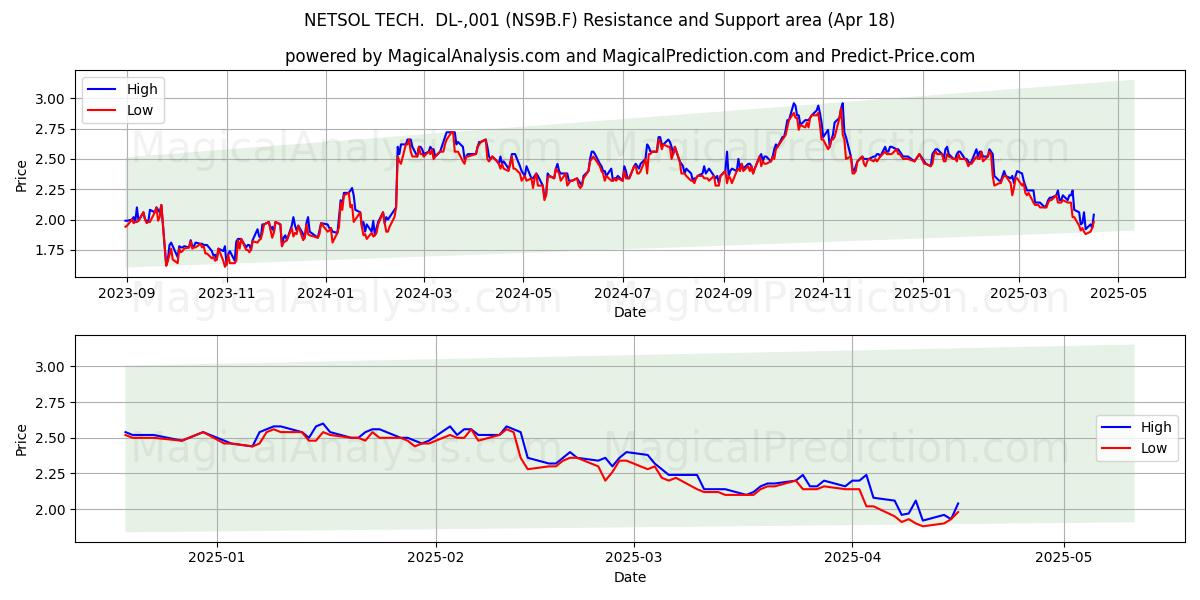Click the 'Date' x-axis label of upper chart
The width and height of the screenshot is (1200, 600).
630,313
